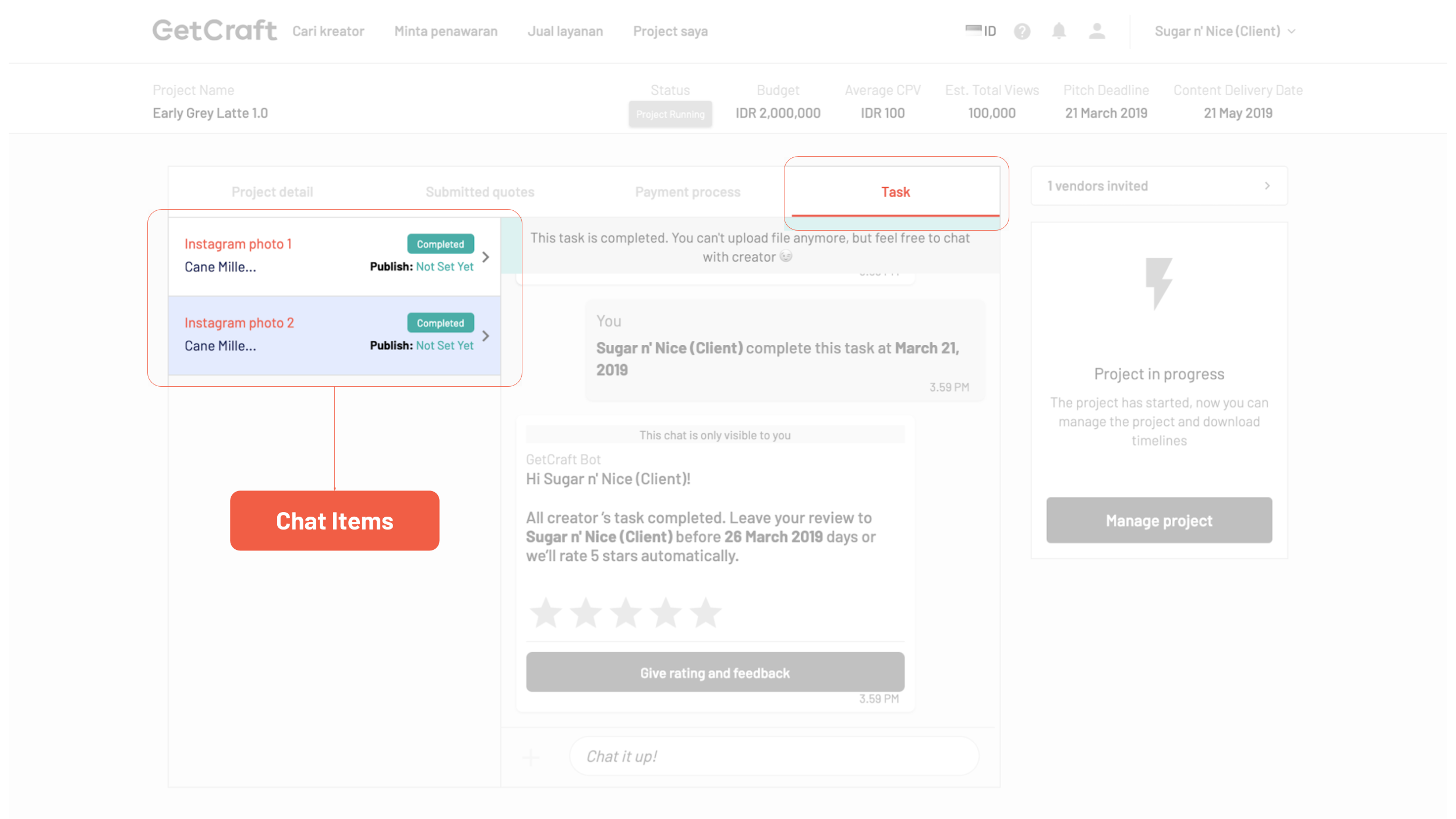Screen dimensions: 1456x819
Task: Open the help question mark icon
Action: (x=1022, y=31)
